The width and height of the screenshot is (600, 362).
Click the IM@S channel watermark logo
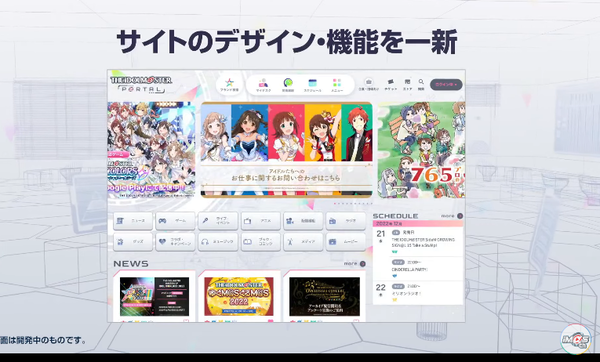point(576,339)
